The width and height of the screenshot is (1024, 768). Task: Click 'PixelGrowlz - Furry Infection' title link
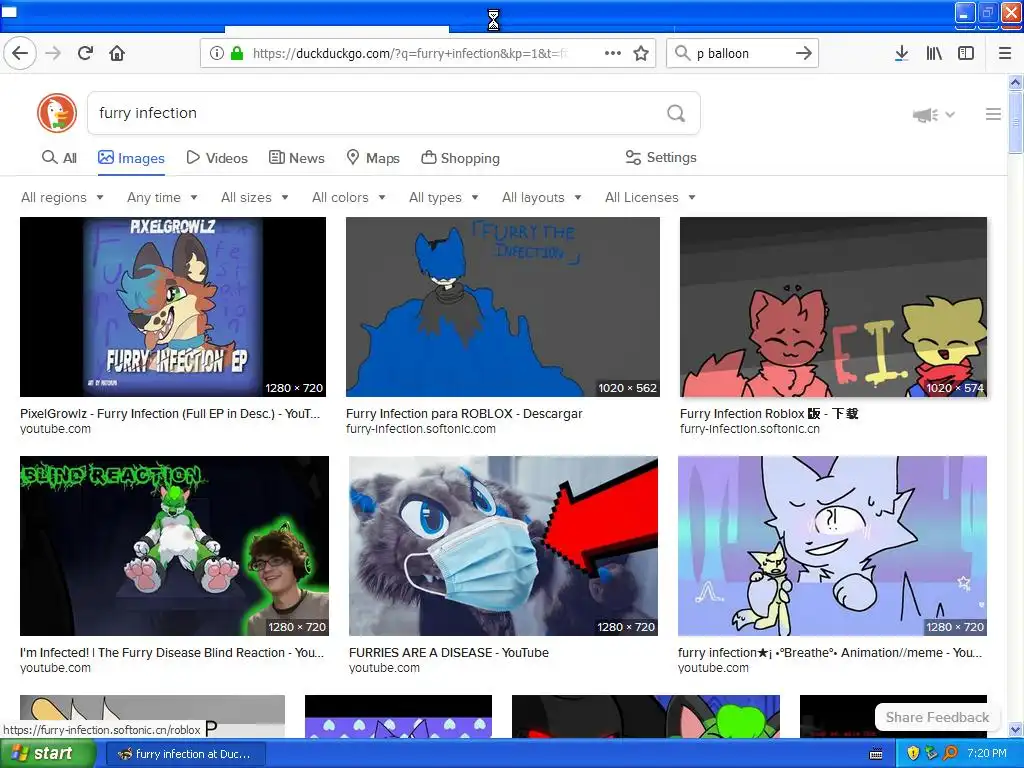(170, 413)
